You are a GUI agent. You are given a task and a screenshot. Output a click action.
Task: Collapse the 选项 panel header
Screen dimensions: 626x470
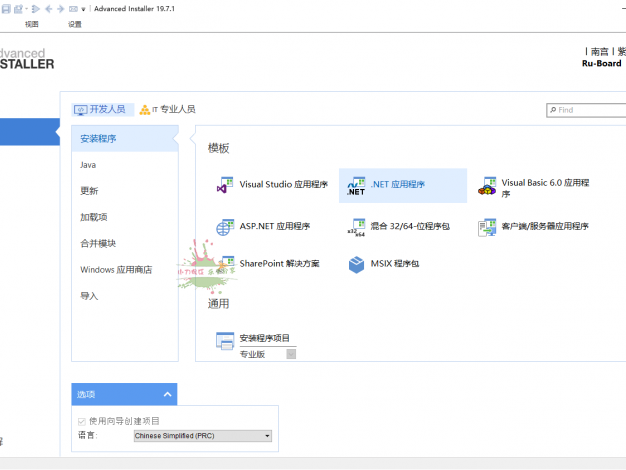point(124,395)
